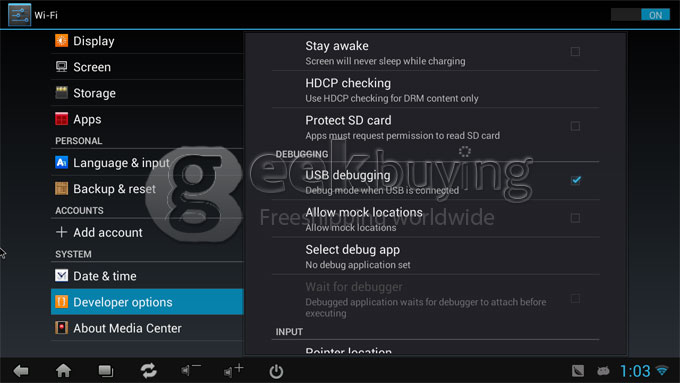Click the Language & input icon
Image resolution: width=680 pixels, height=383 pixels.
pos(61,163)
